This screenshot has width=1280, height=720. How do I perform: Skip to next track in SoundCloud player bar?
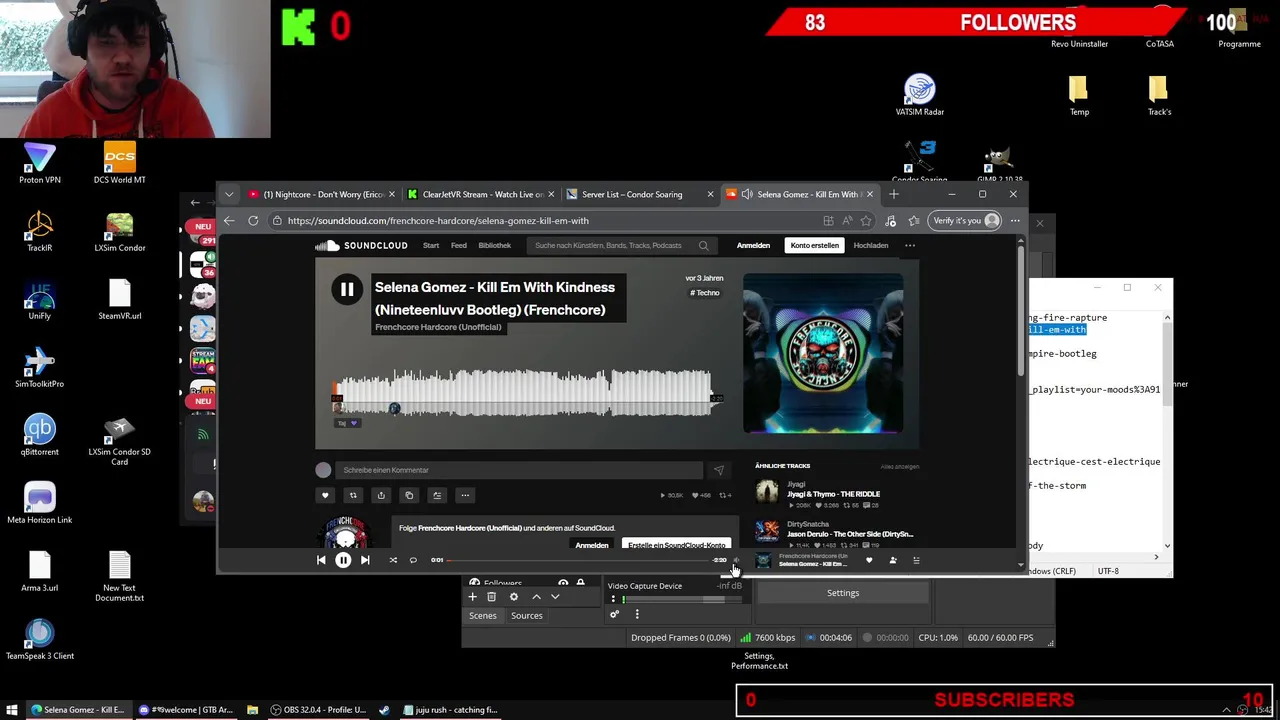365,560
